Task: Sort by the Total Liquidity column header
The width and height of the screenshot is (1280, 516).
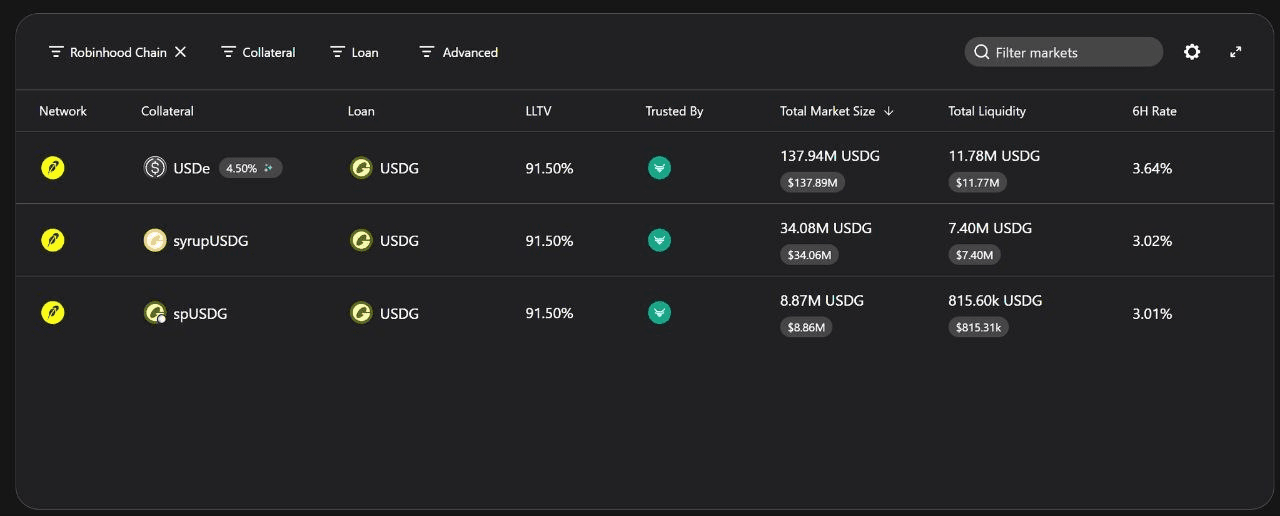Action: coord(987,111)
